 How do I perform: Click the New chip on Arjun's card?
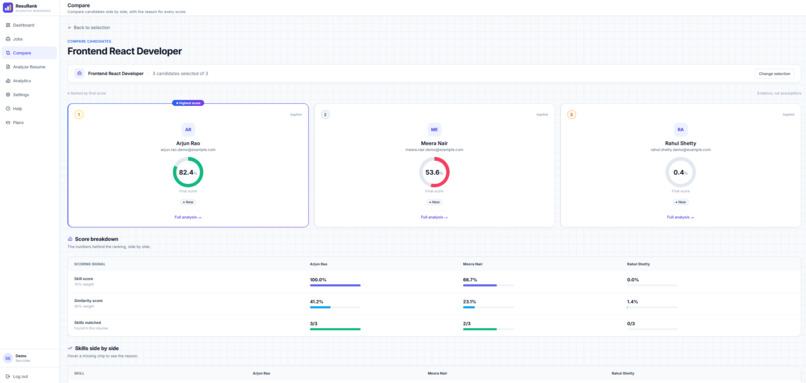click(x=188, y=202)
